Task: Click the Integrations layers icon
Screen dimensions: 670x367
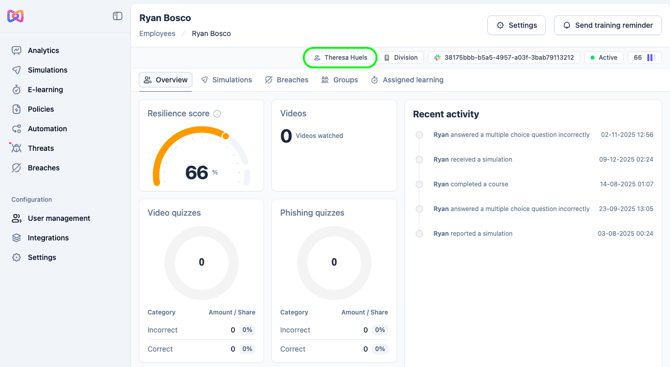Action: [x=16, y=238]
